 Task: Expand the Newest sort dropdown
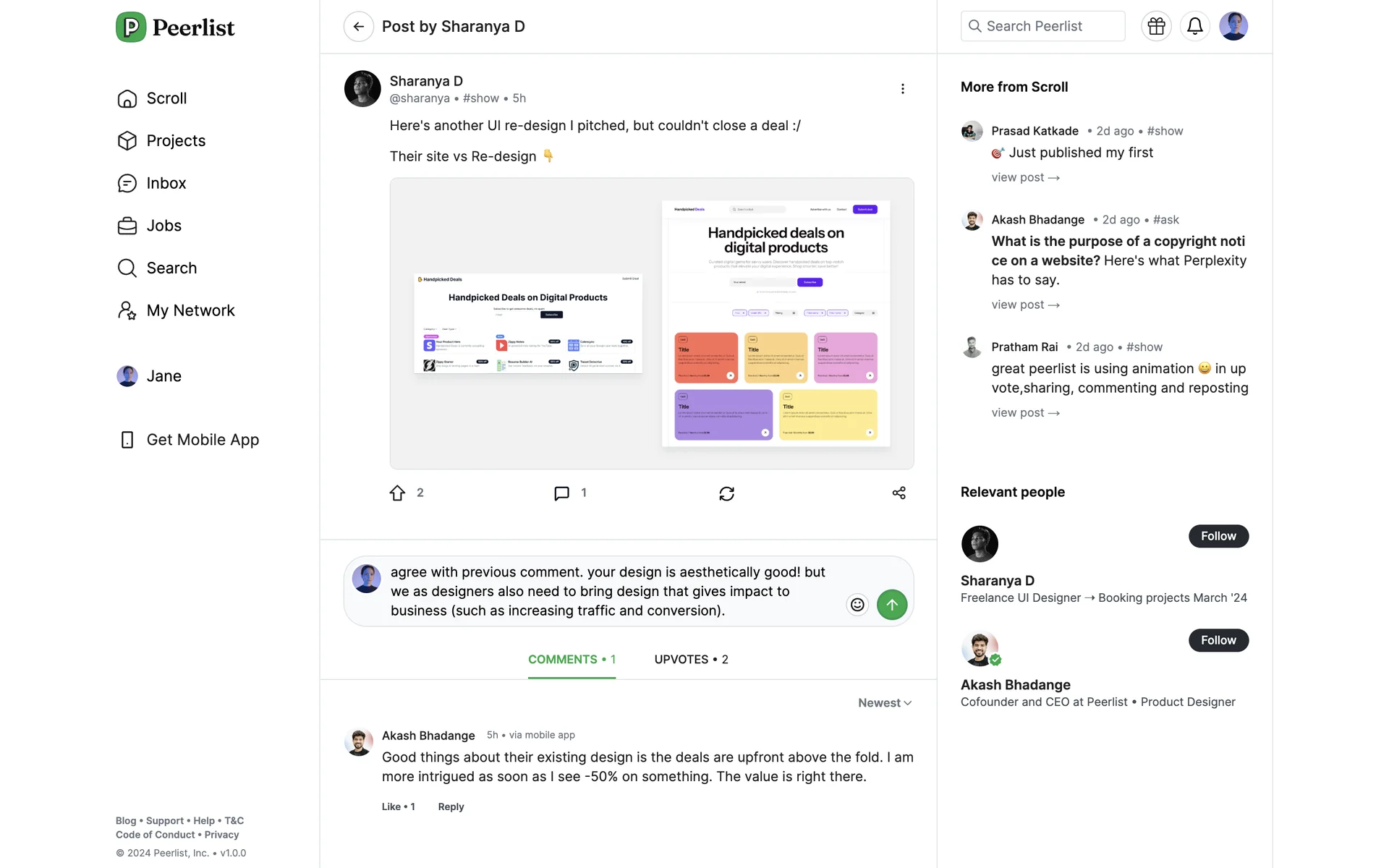pos(884,703)
